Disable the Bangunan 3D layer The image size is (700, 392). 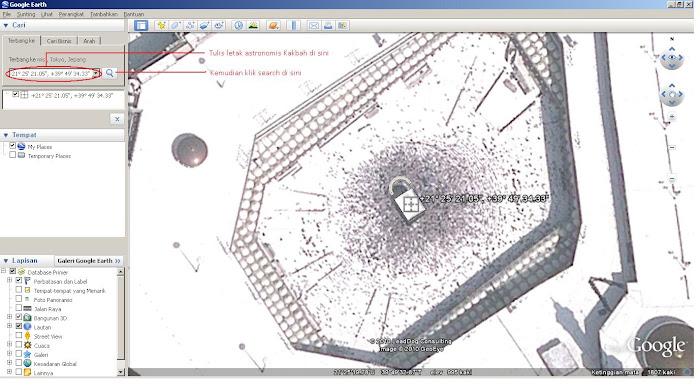19,317
